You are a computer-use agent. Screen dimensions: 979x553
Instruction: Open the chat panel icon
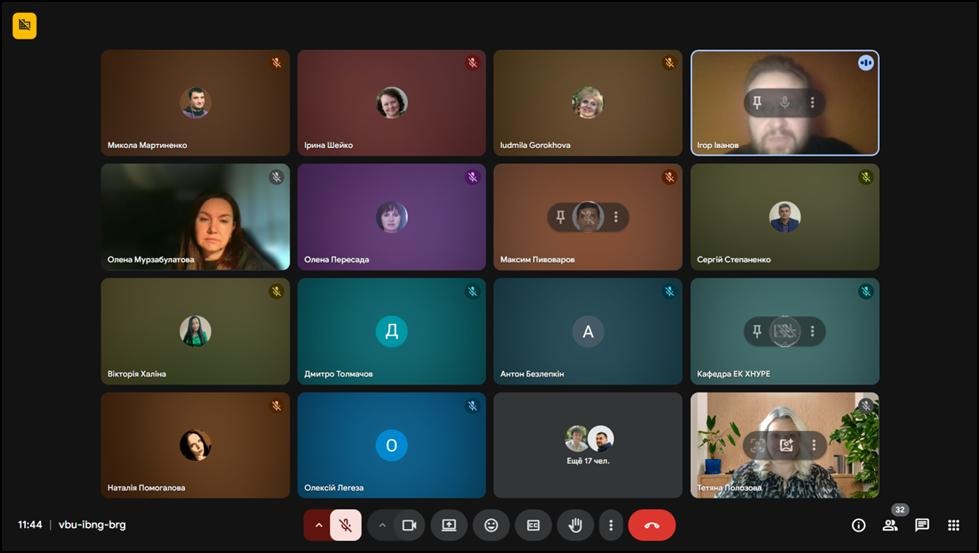coord(922,525)
